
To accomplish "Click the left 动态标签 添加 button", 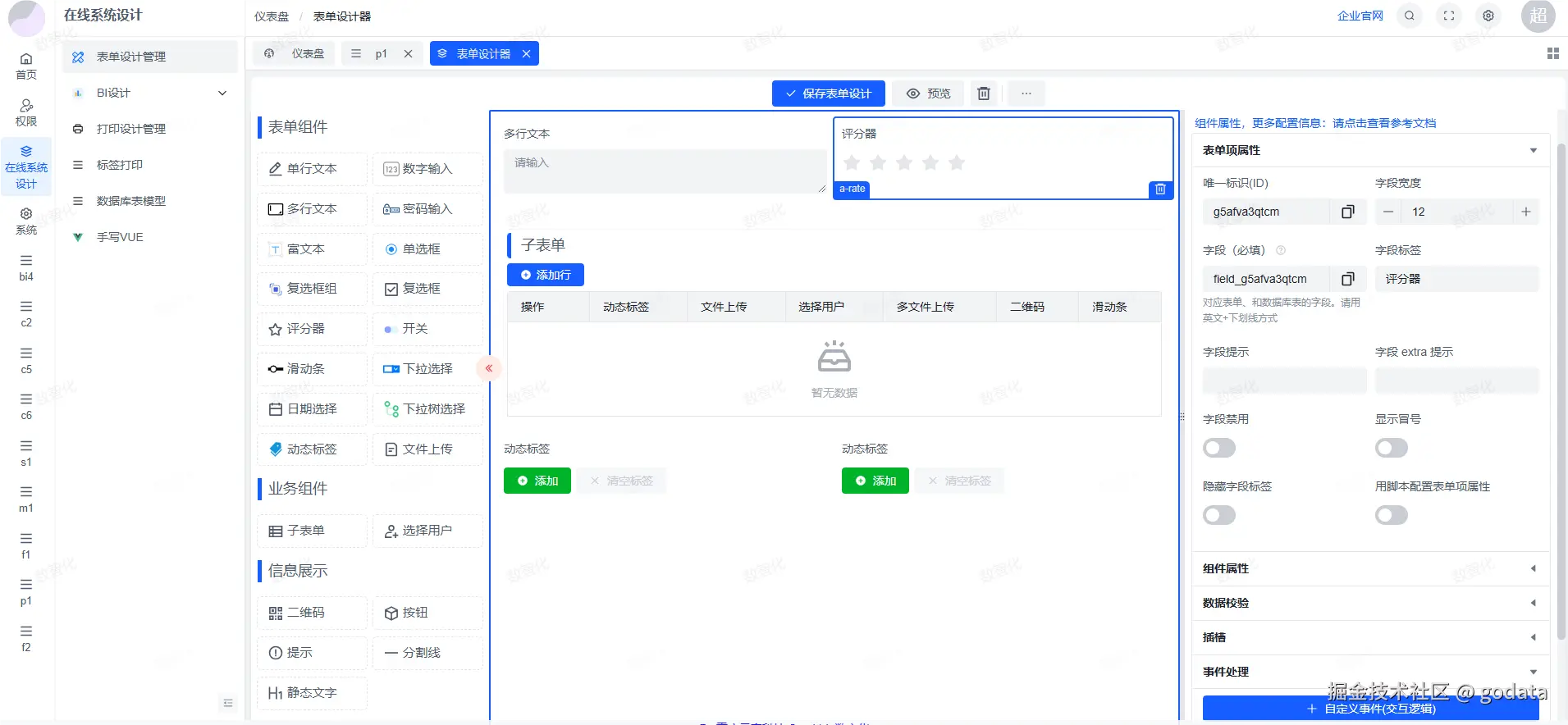I will 537,481.
